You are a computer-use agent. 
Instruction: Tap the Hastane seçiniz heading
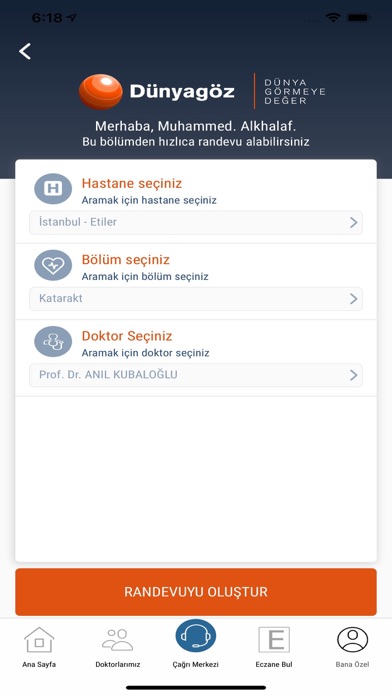[x=132, y=183]
